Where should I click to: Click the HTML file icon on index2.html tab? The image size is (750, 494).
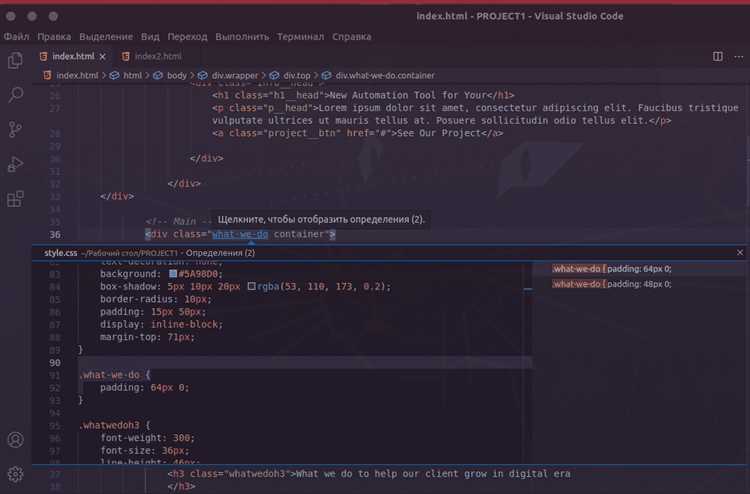pos(125,56)
